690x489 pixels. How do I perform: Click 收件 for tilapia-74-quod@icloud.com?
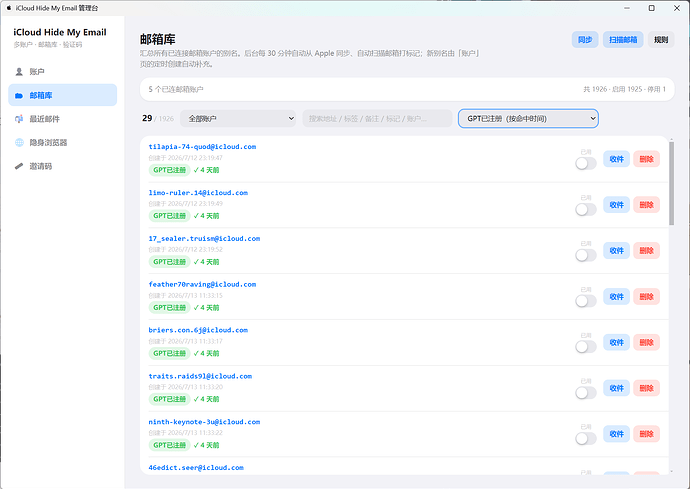coord(617,159)
